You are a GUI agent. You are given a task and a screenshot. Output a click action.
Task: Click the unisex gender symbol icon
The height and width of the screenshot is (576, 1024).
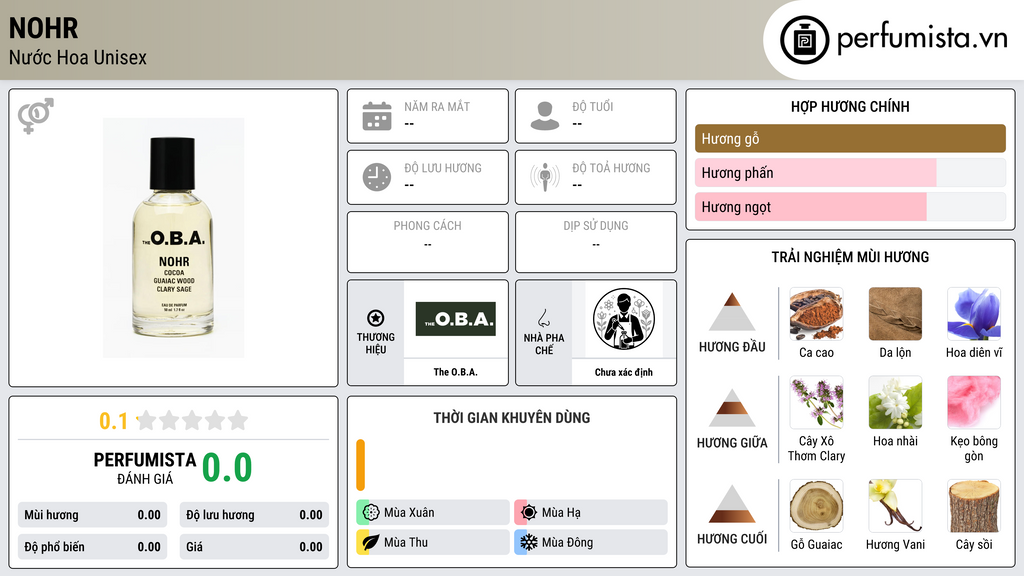[36, 116]
